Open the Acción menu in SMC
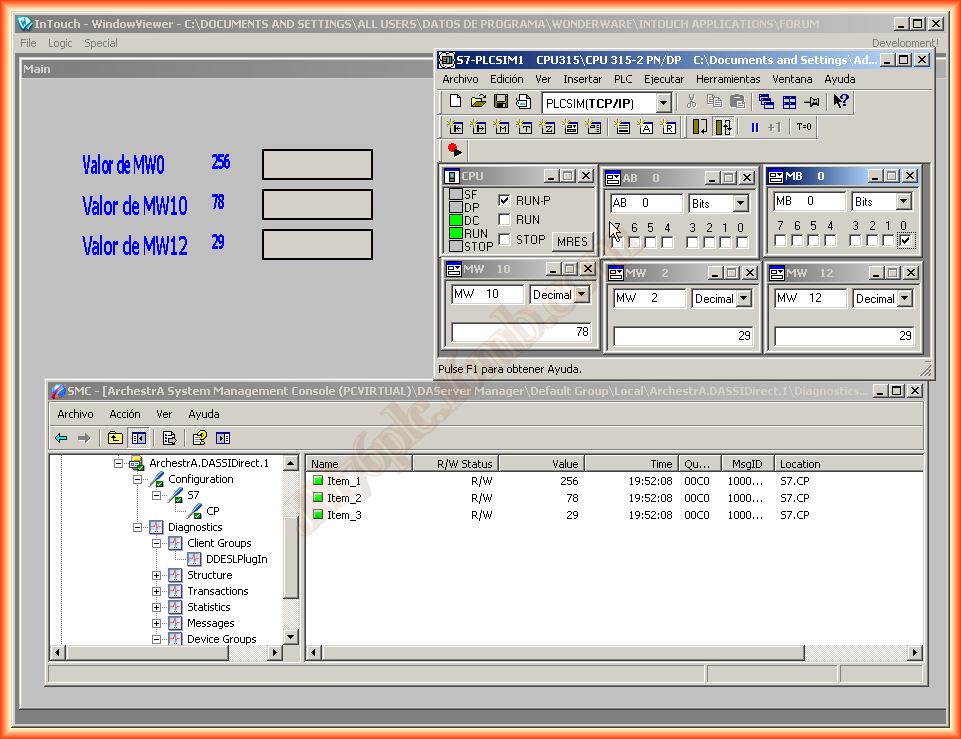The height and width of the screenshot is (739, 961). pyautogui.click(x=125, y=414)
